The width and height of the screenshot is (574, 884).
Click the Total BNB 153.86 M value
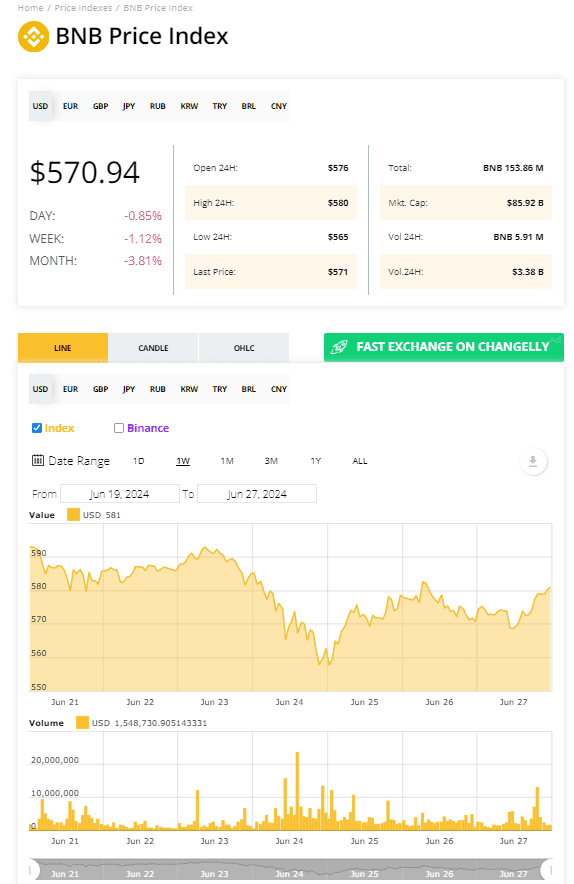[513, 168]
